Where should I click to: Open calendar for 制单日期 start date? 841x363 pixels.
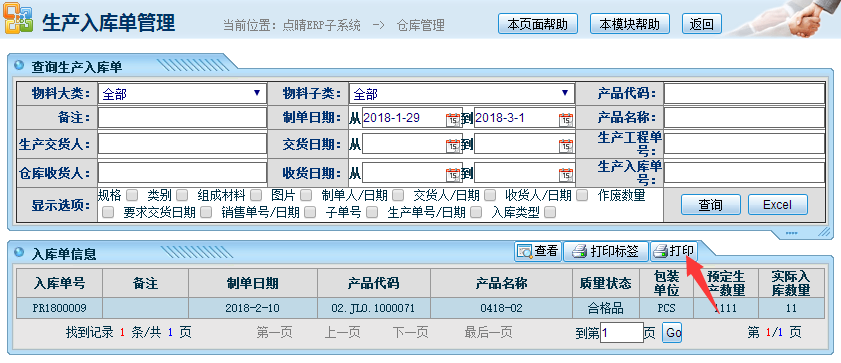tap(454, 119)
